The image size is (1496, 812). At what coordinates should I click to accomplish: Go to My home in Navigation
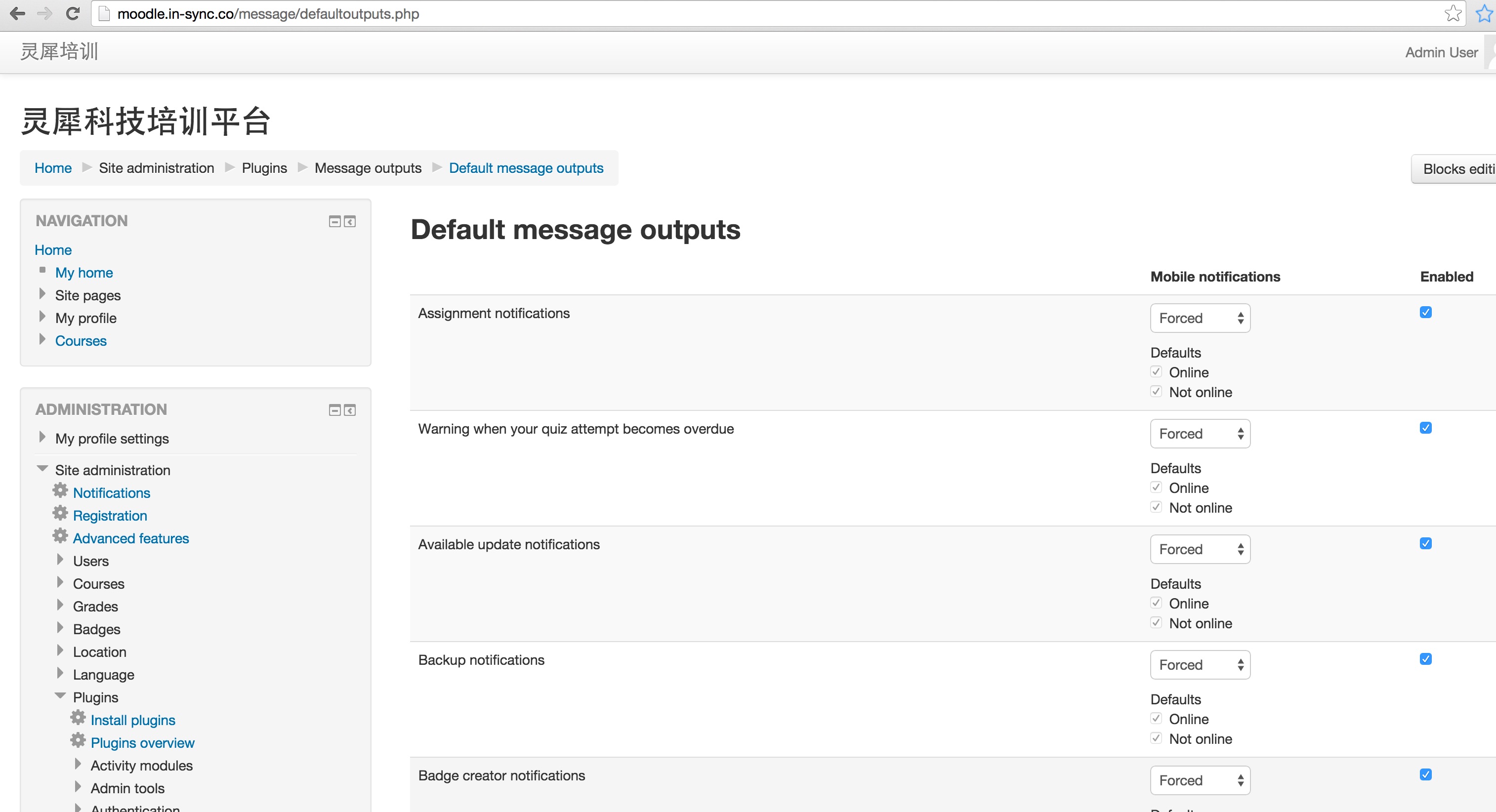[x=83, y=273]
